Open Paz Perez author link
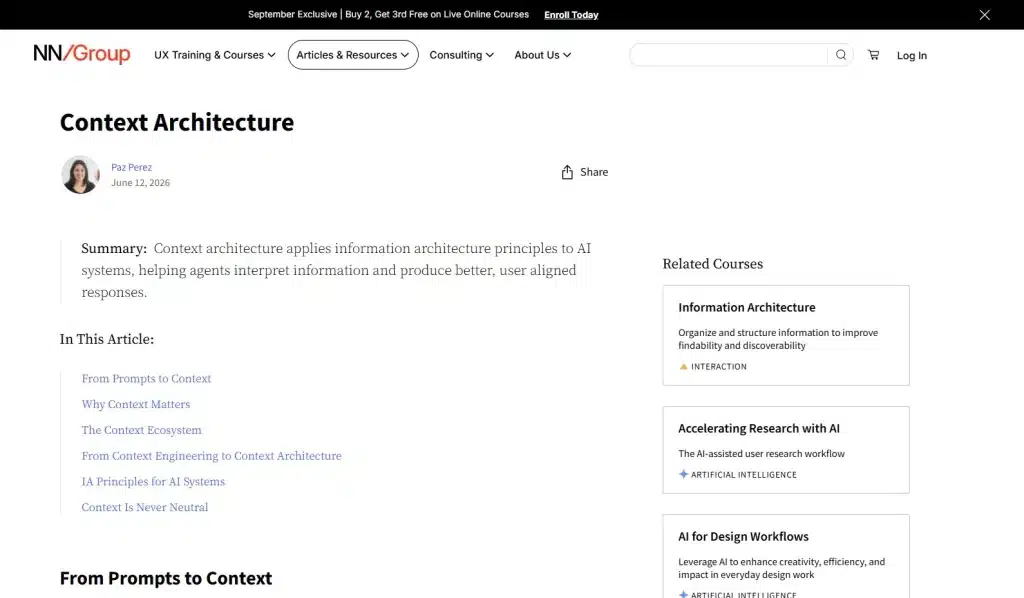 (131, 167)
